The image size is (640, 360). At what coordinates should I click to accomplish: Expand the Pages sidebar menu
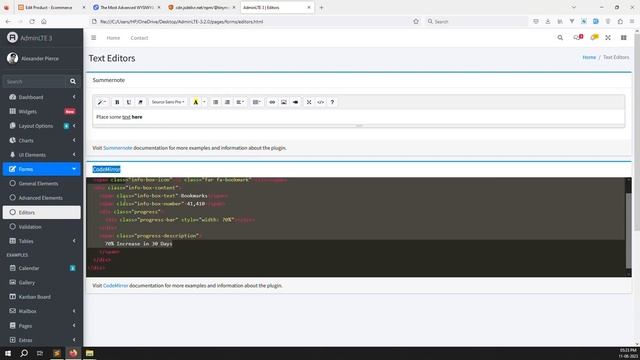pyautogui.click(x=42, y=326)
